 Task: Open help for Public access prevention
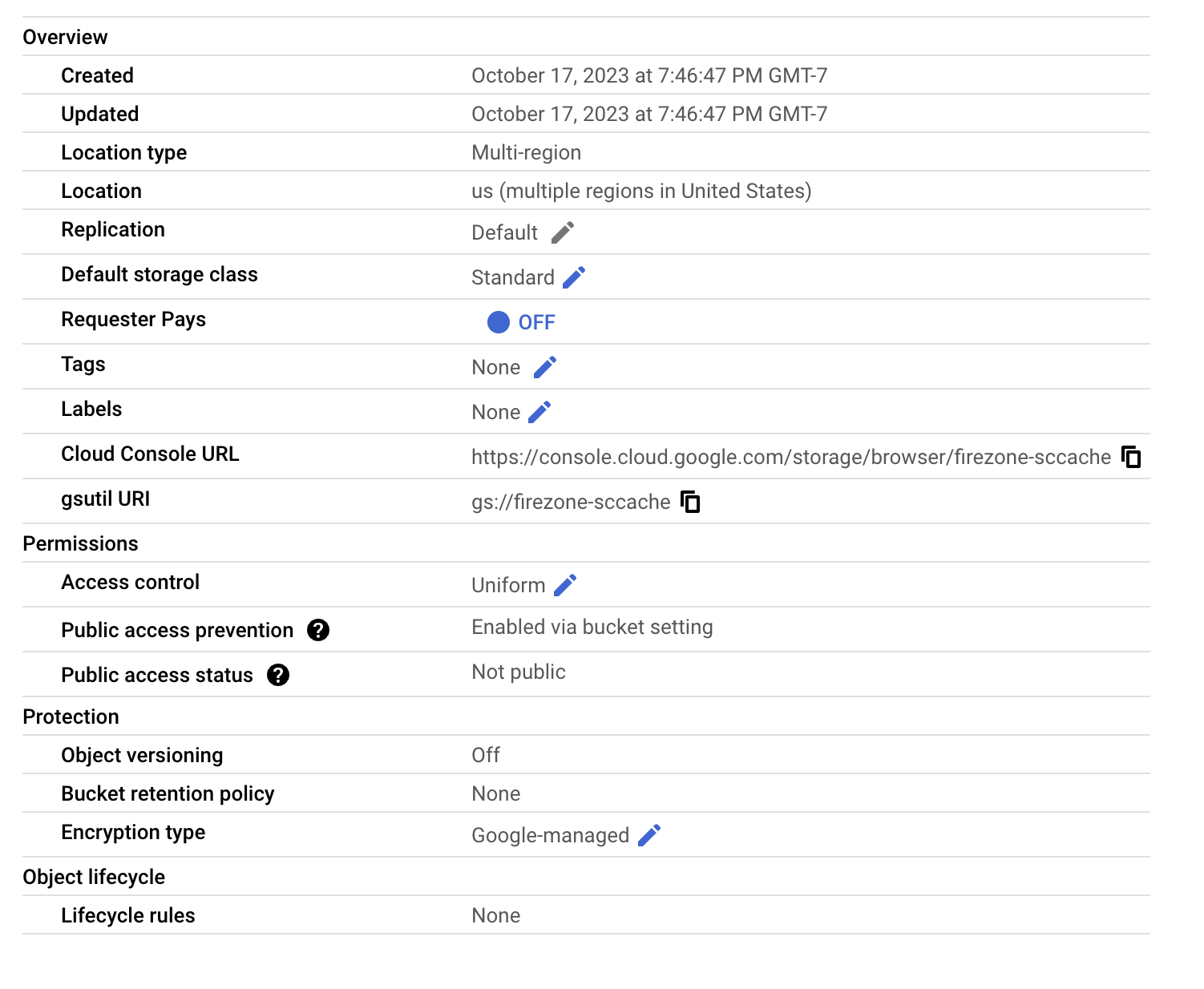(x=319, y=630)
